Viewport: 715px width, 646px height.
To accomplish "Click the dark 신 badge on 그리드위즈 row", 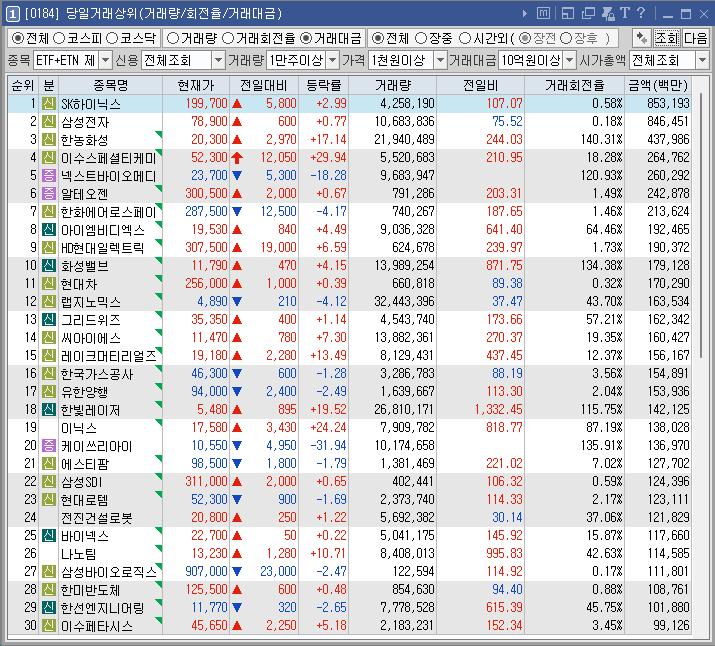I will click(x=49, y=320).
